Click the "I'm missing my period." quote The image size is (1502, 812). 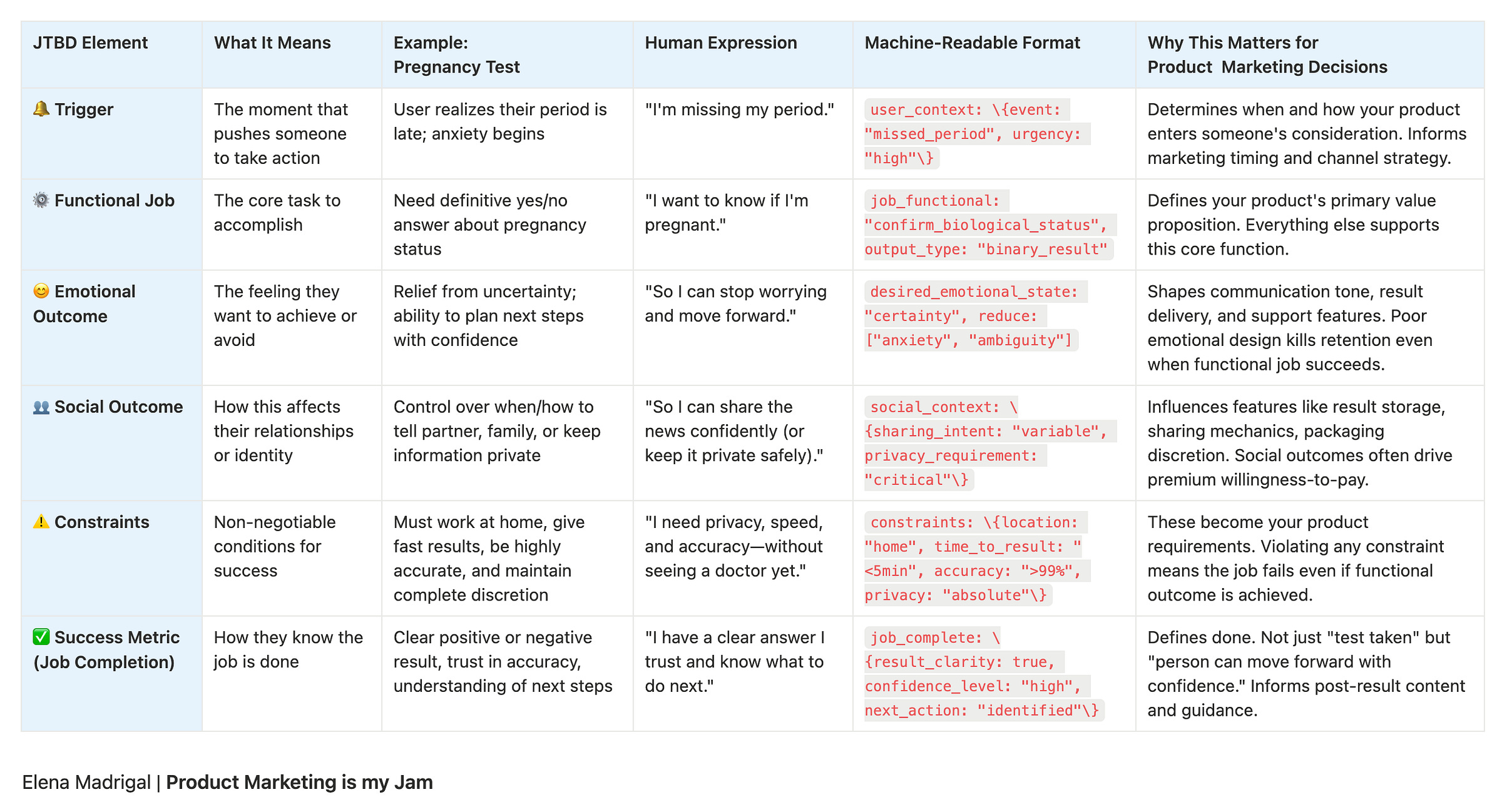pos(739,109)
